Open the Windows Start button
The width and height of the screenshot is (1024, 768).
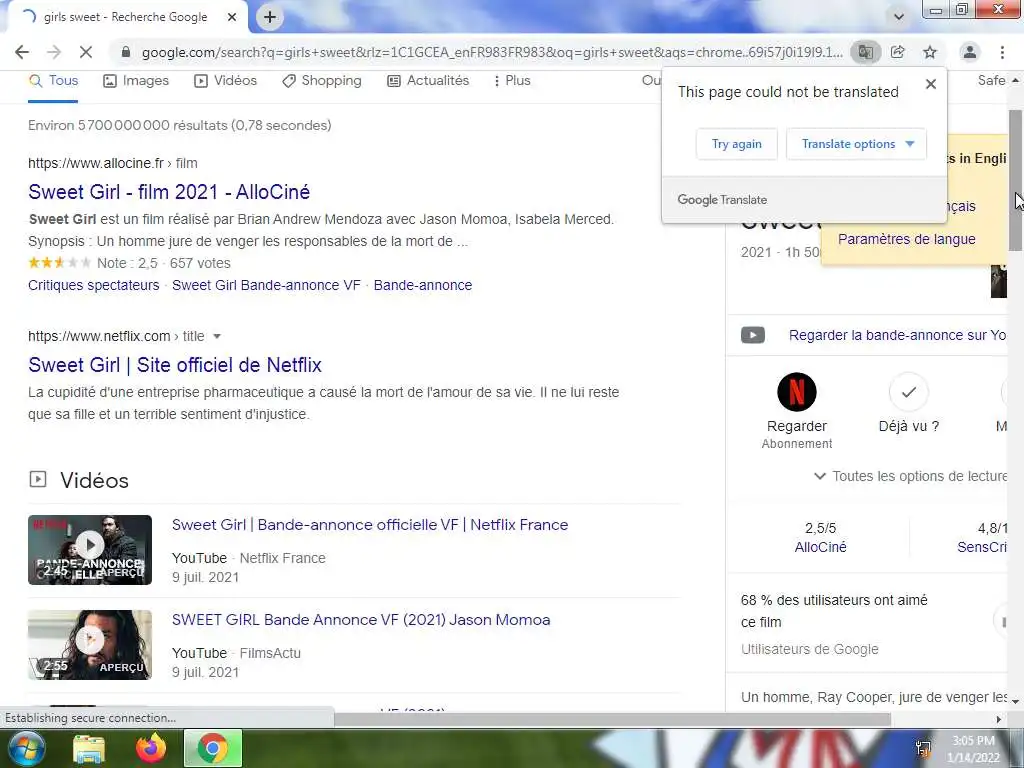(x=25, y=748)
